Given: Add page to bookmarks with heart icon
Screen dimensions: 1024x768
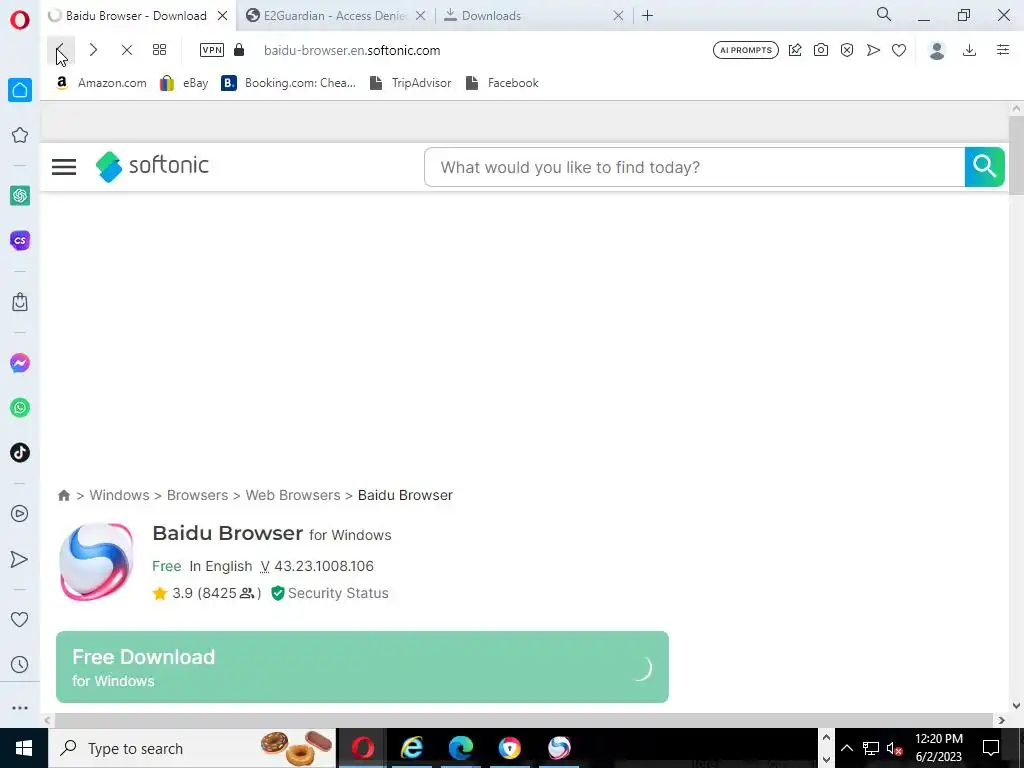Looking at the screenshot, I should 899,50.
